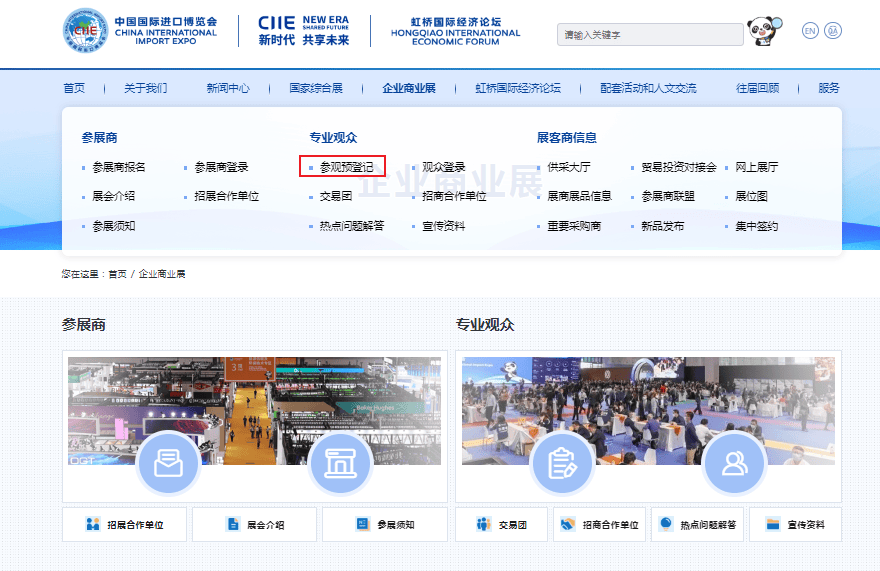Image resolution: width=880 pixels, height=571 pixels.
Task: Click the 供采大厅 link
Action: (568, 167)
